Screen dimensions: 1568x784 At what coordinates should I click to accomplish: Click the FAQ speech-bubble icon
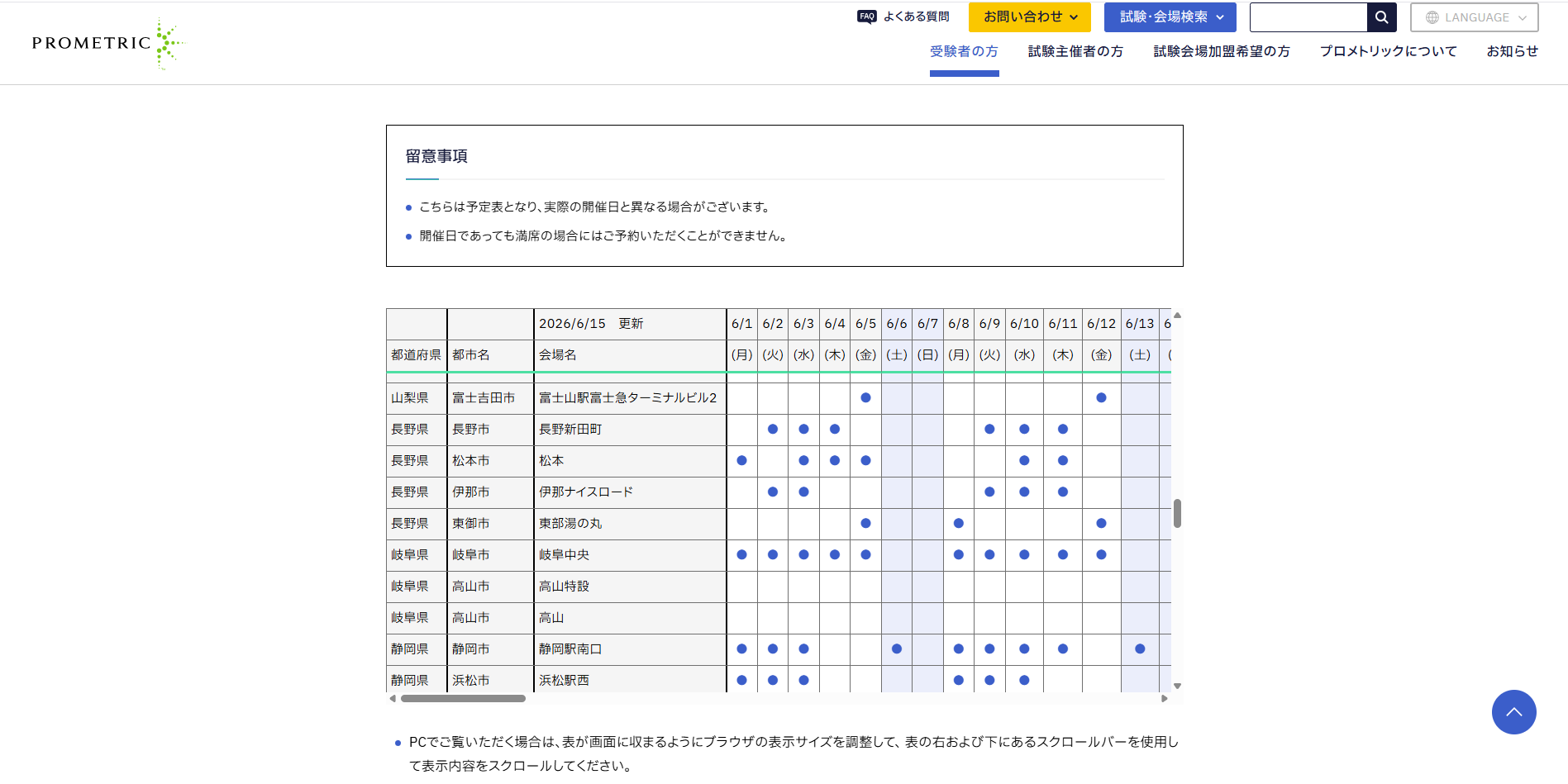tap(866, 17)
